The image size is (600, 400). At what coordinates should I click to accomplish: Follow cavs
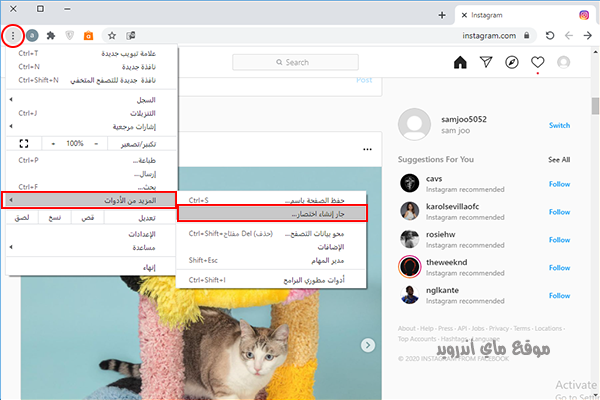pos(559,184)
